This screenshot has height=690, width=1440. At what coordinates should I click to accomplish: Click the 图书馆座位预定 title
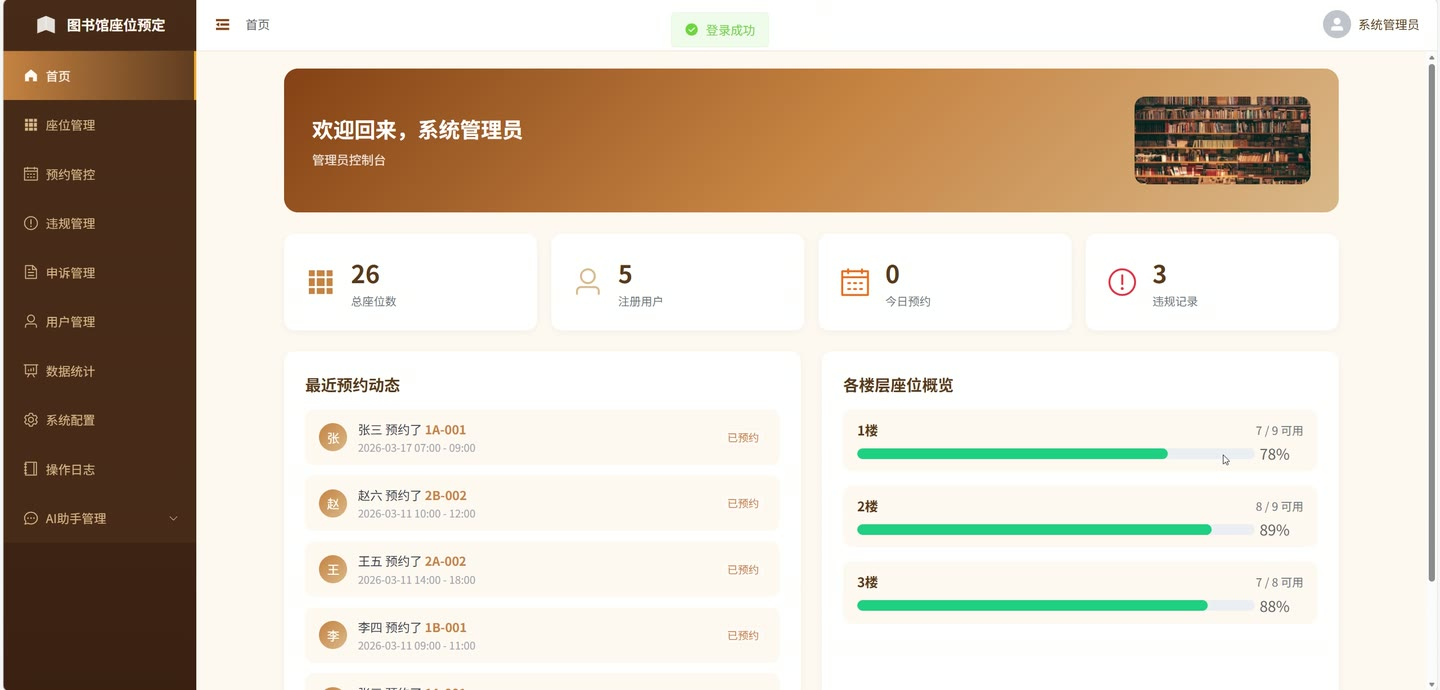point(116,25)
